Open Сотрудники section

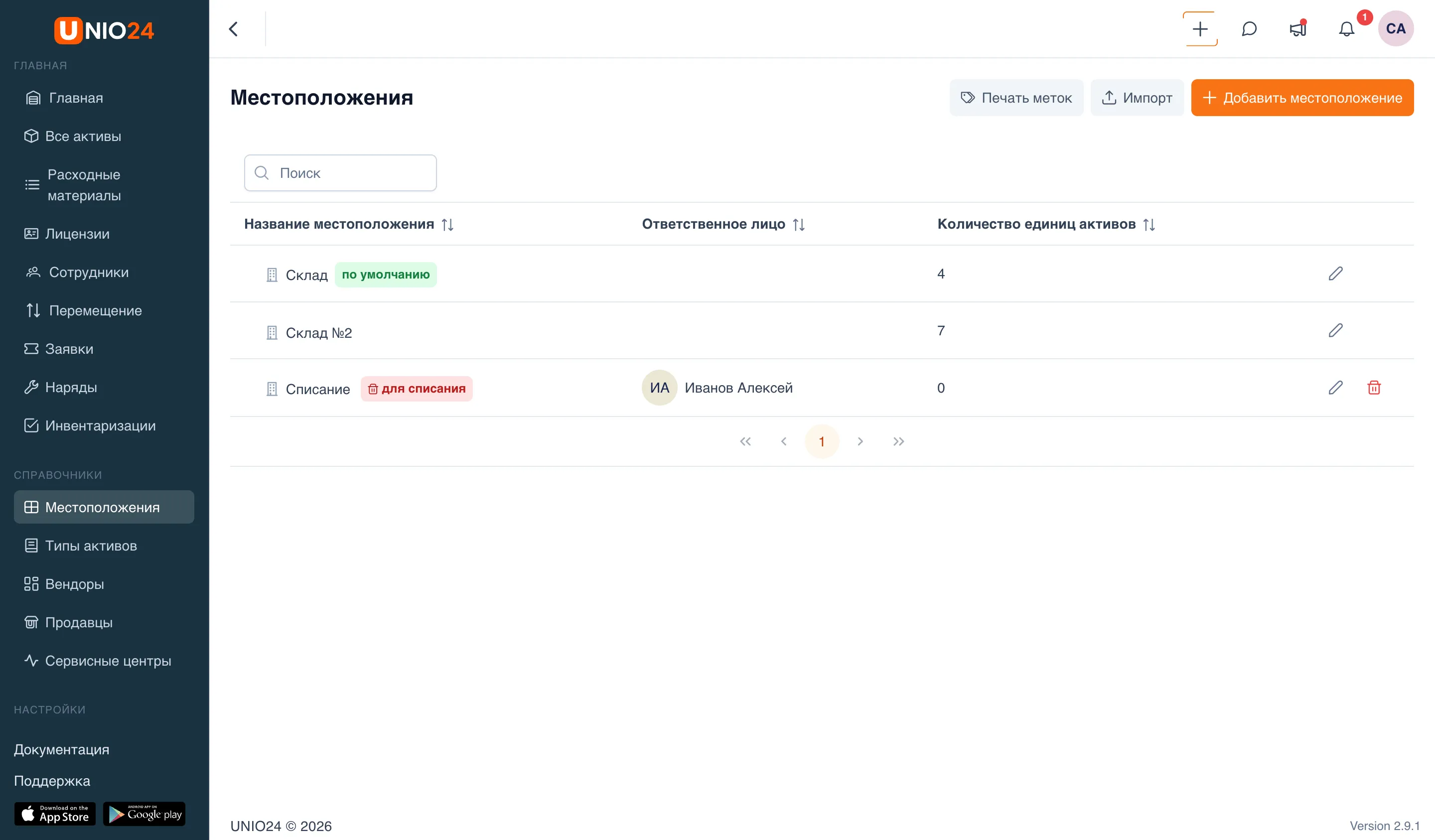tap(104, 272)
